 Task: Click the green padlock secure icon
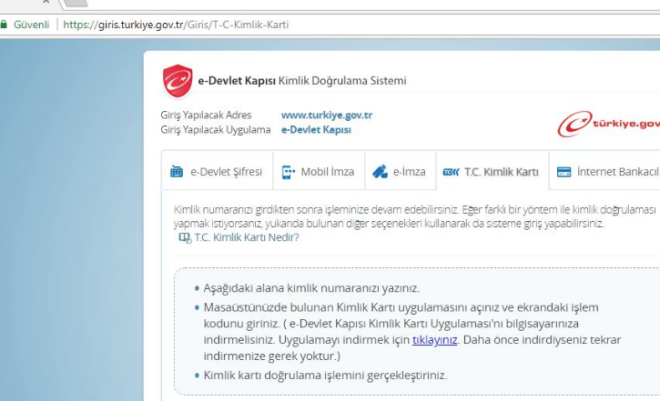(x=4, y=24)
